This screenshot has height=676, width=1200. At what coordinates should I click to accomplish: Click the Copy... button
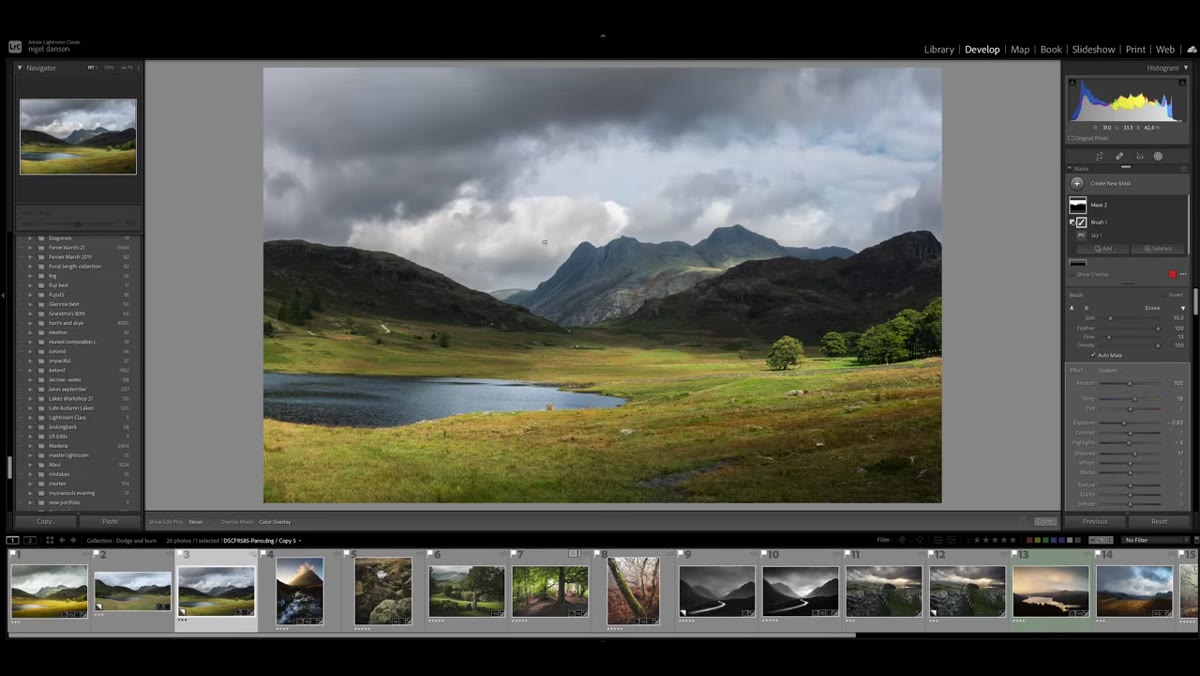click(46, 521)
